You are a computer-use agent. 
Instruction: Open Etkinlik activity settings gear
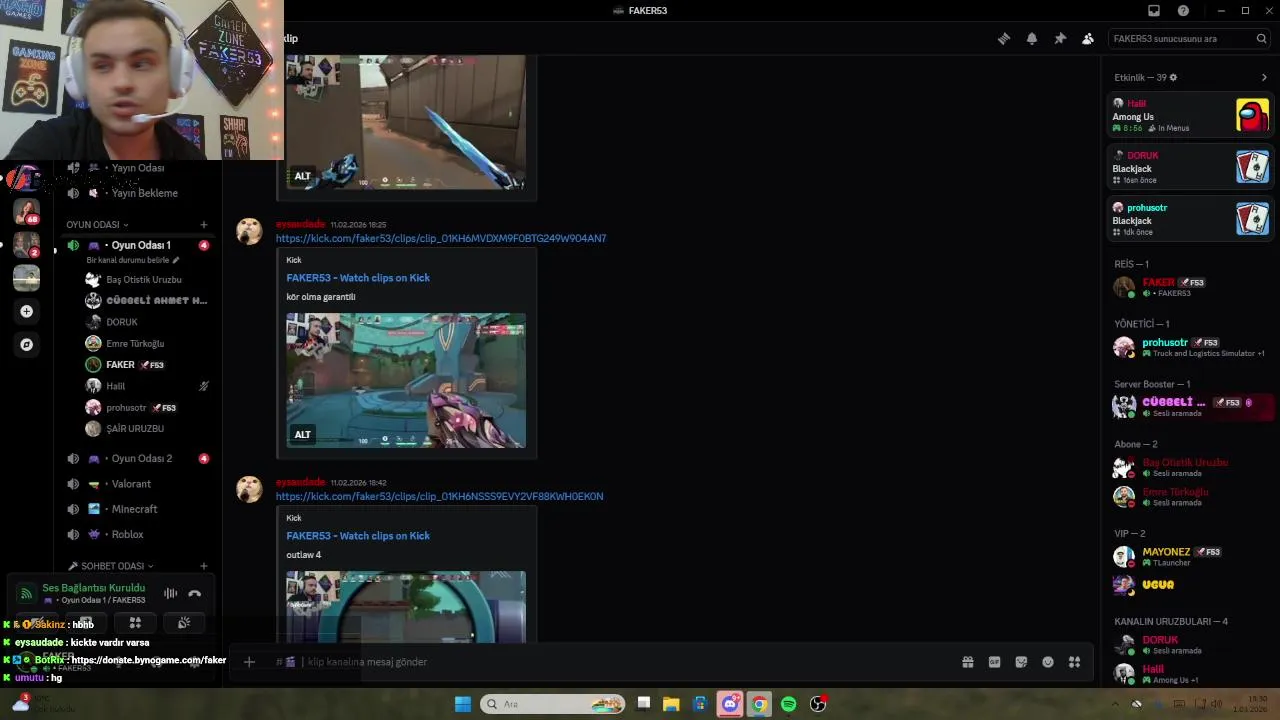click(x=1173, y=77)
